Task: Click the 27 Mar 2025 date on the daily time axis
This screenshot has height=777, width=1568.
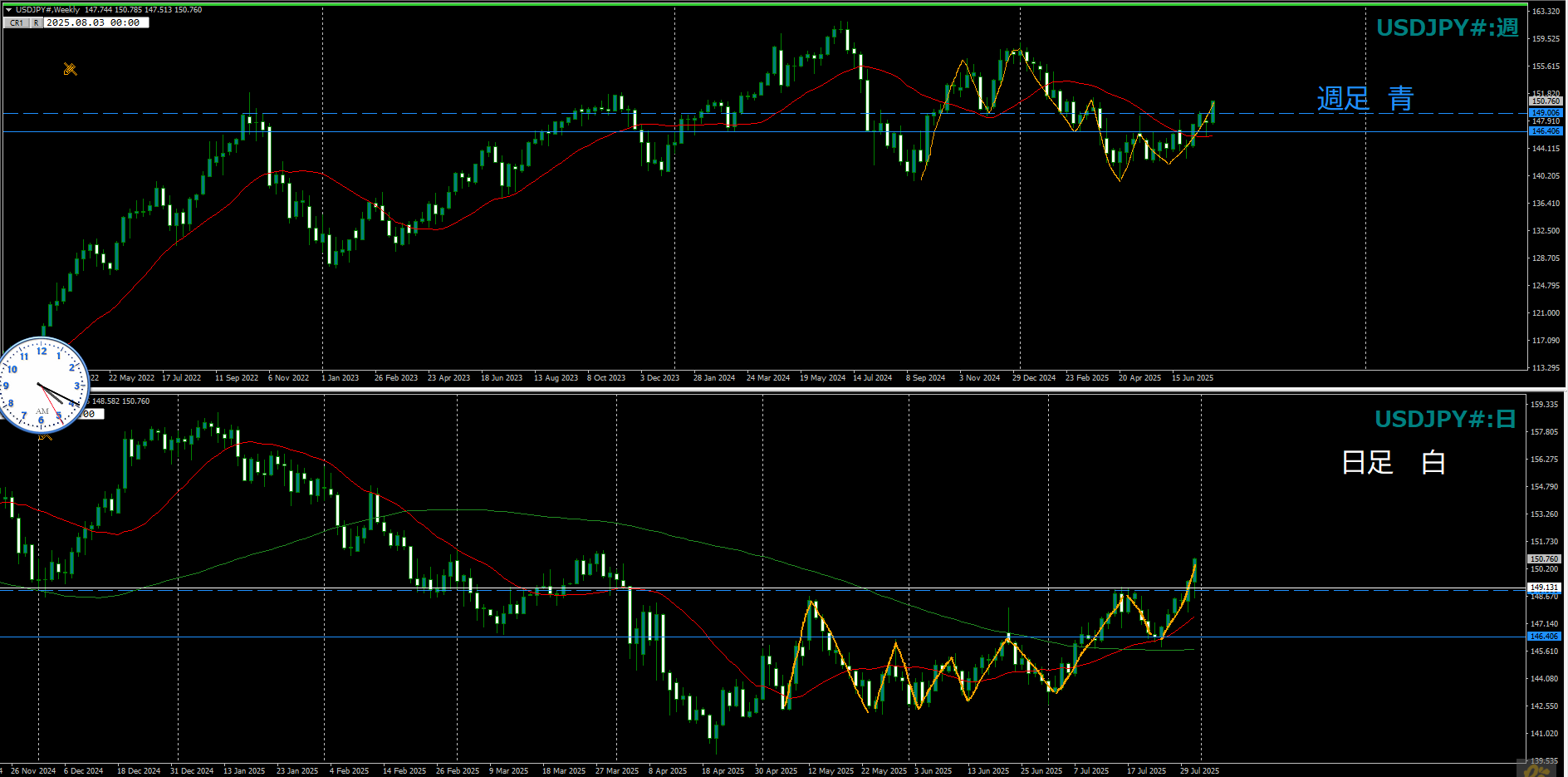Action: 617,771
